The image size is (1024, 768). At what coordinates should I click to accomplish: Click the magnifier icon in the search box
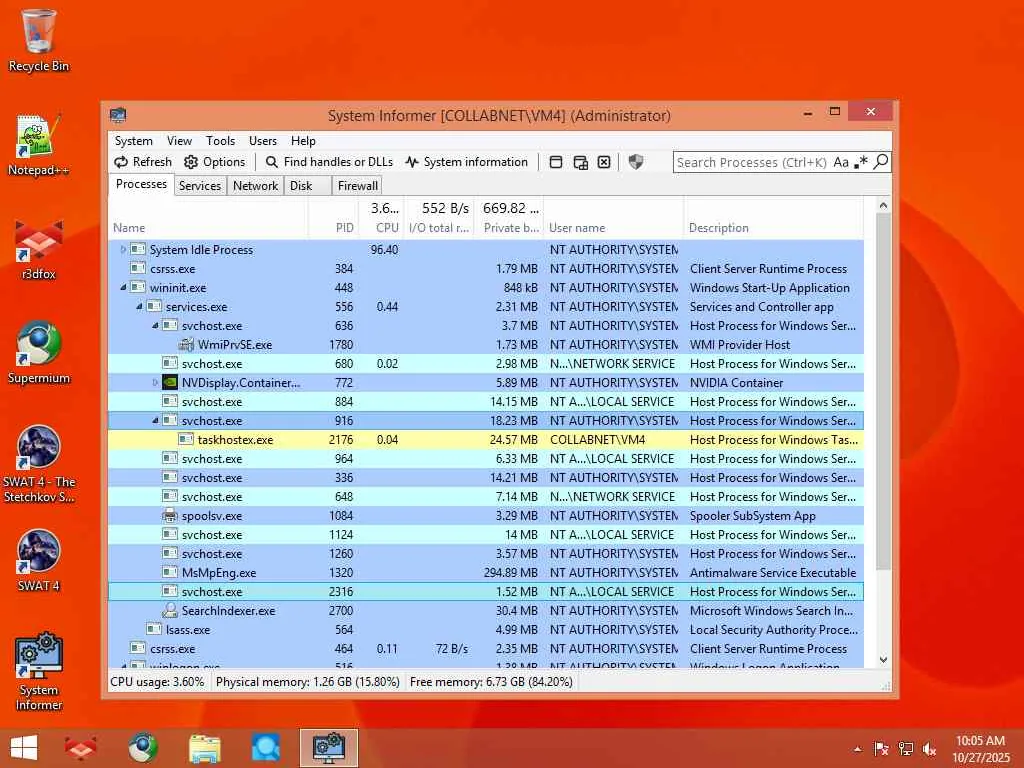tap(880, 161)
